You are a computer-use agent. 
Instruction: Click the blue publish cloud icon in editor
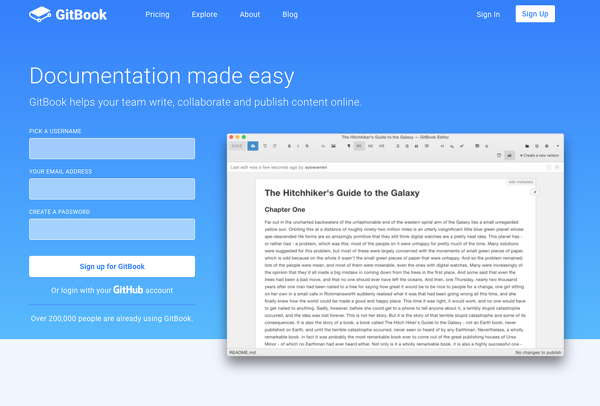coord(253,146)
